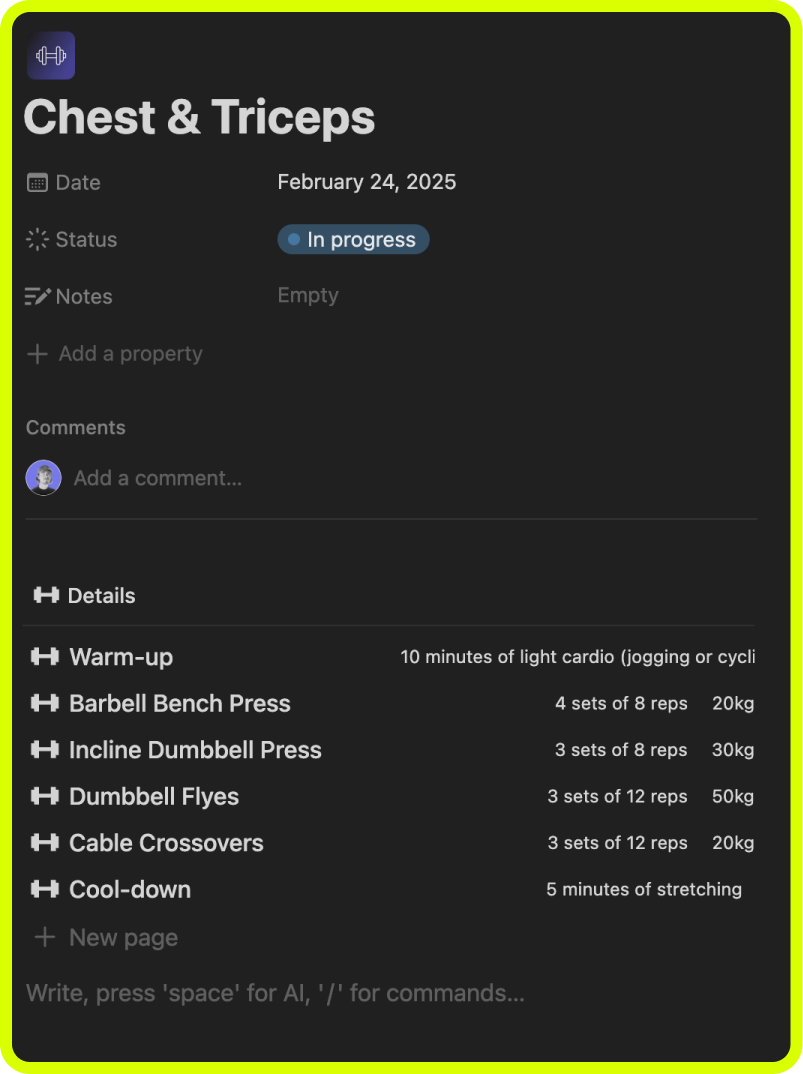803x1074 pixels.
Task: Click the plus icon beside Add a property
Action: [x=37, y=354]
